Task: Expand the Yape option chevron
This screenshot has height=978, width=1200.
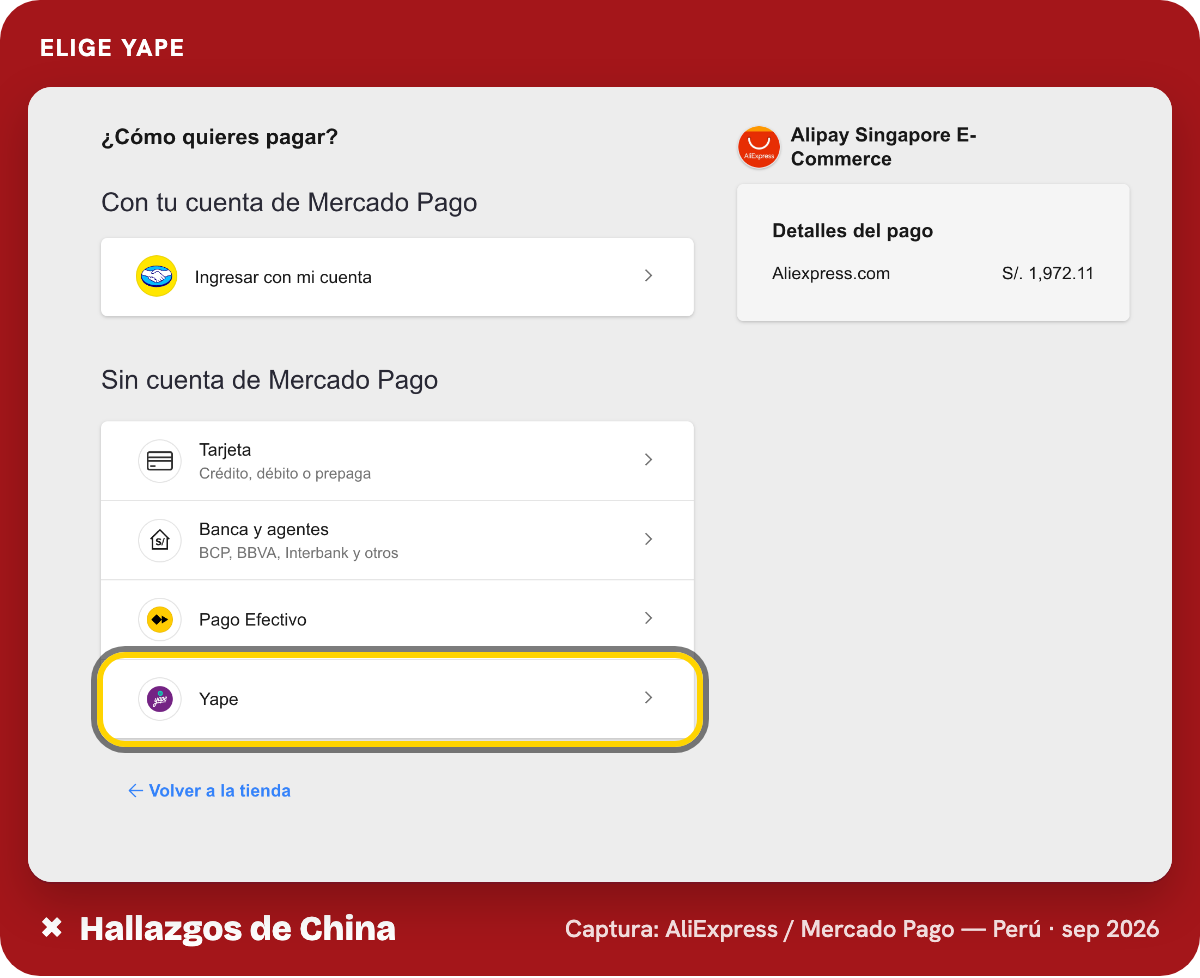Action: pyautogui.click(x=648, y=698)
